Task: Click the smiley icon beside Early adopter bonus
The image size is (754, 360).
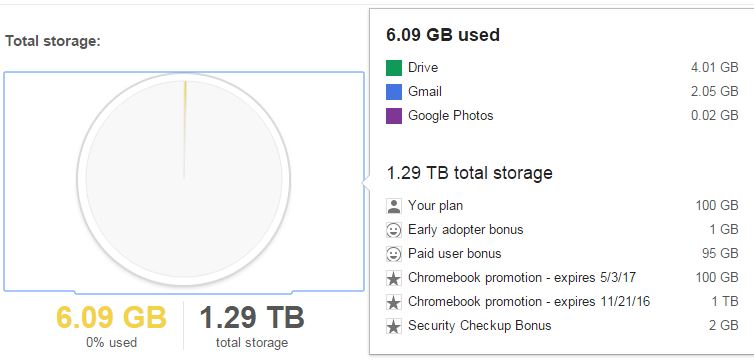Action: (393, 230)
